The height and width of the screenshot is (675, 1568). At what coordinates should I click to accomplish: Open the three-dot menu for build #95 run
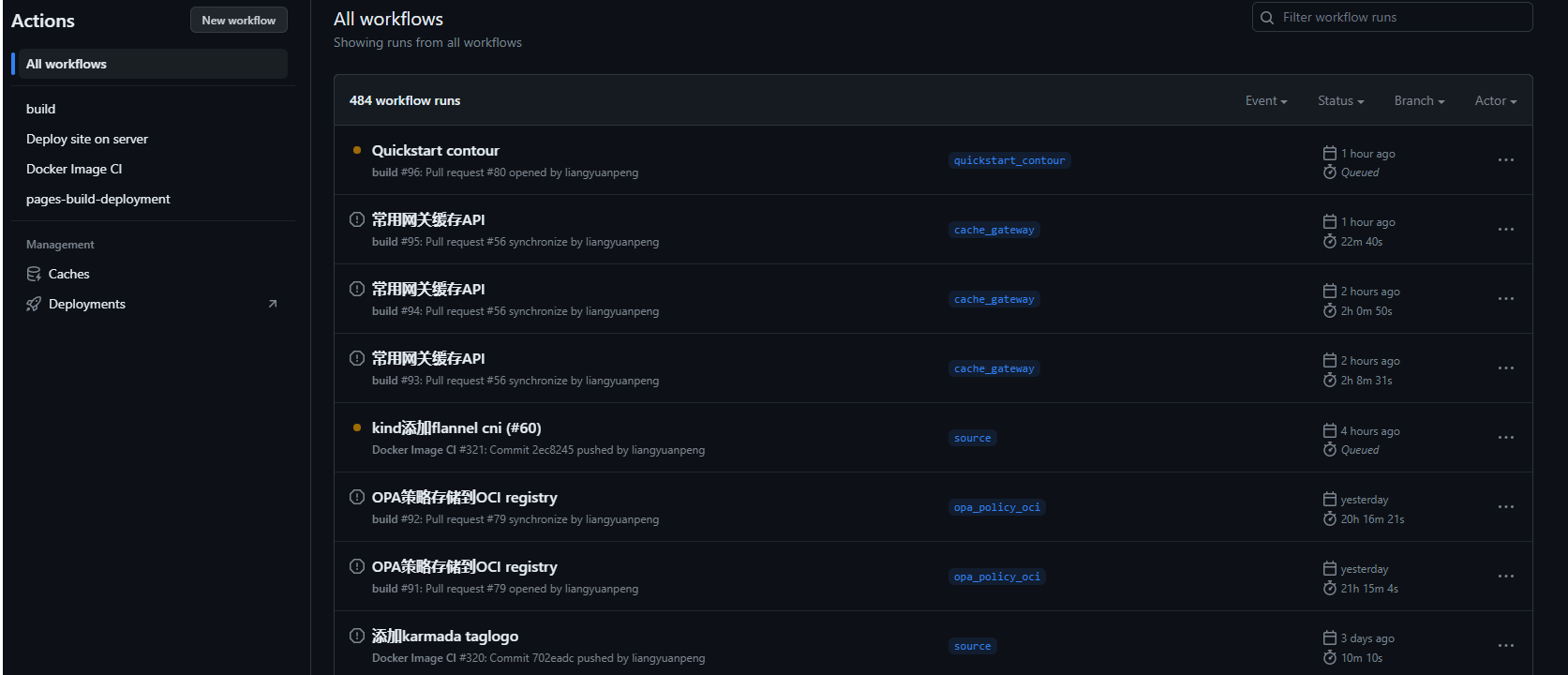(x=1505, y=230)
